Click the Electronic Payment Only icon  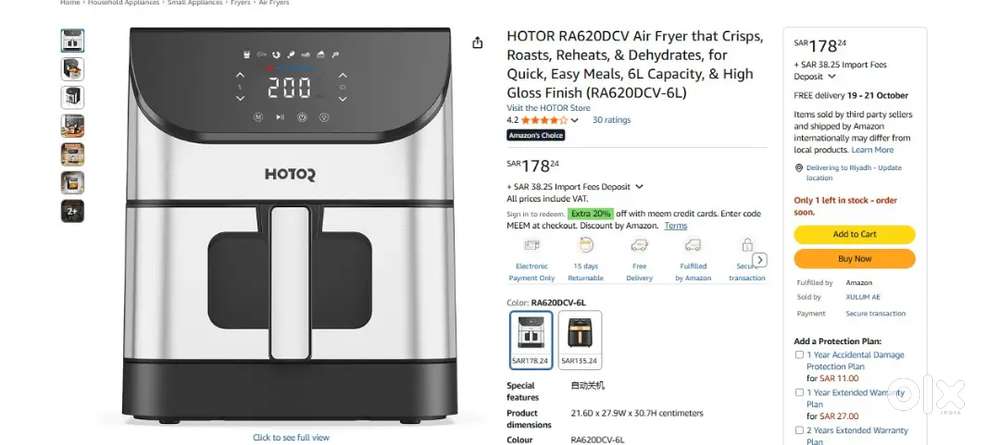tap(531, 245)
